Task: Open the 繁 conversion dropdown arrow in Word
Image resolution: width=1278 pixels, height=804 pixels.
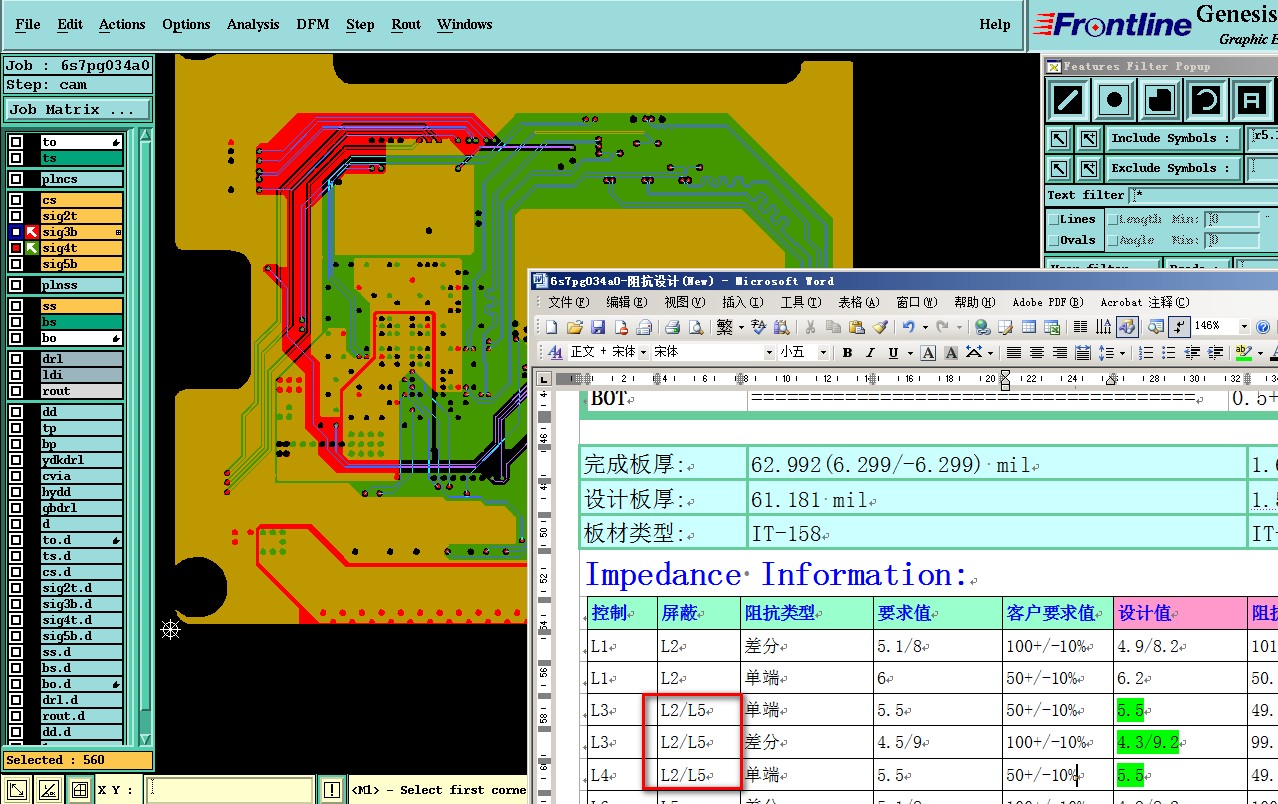Action: pyautogui.click(x=740, y=327)
